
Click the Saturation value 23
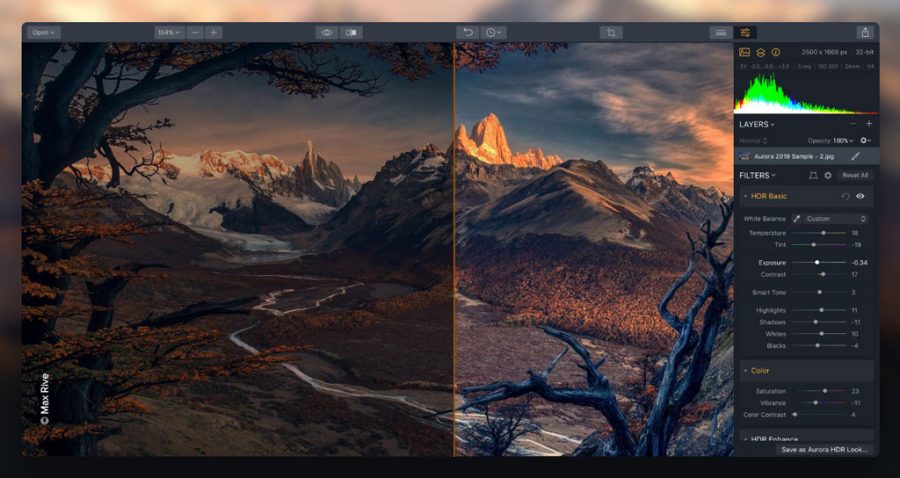point(855,391)
